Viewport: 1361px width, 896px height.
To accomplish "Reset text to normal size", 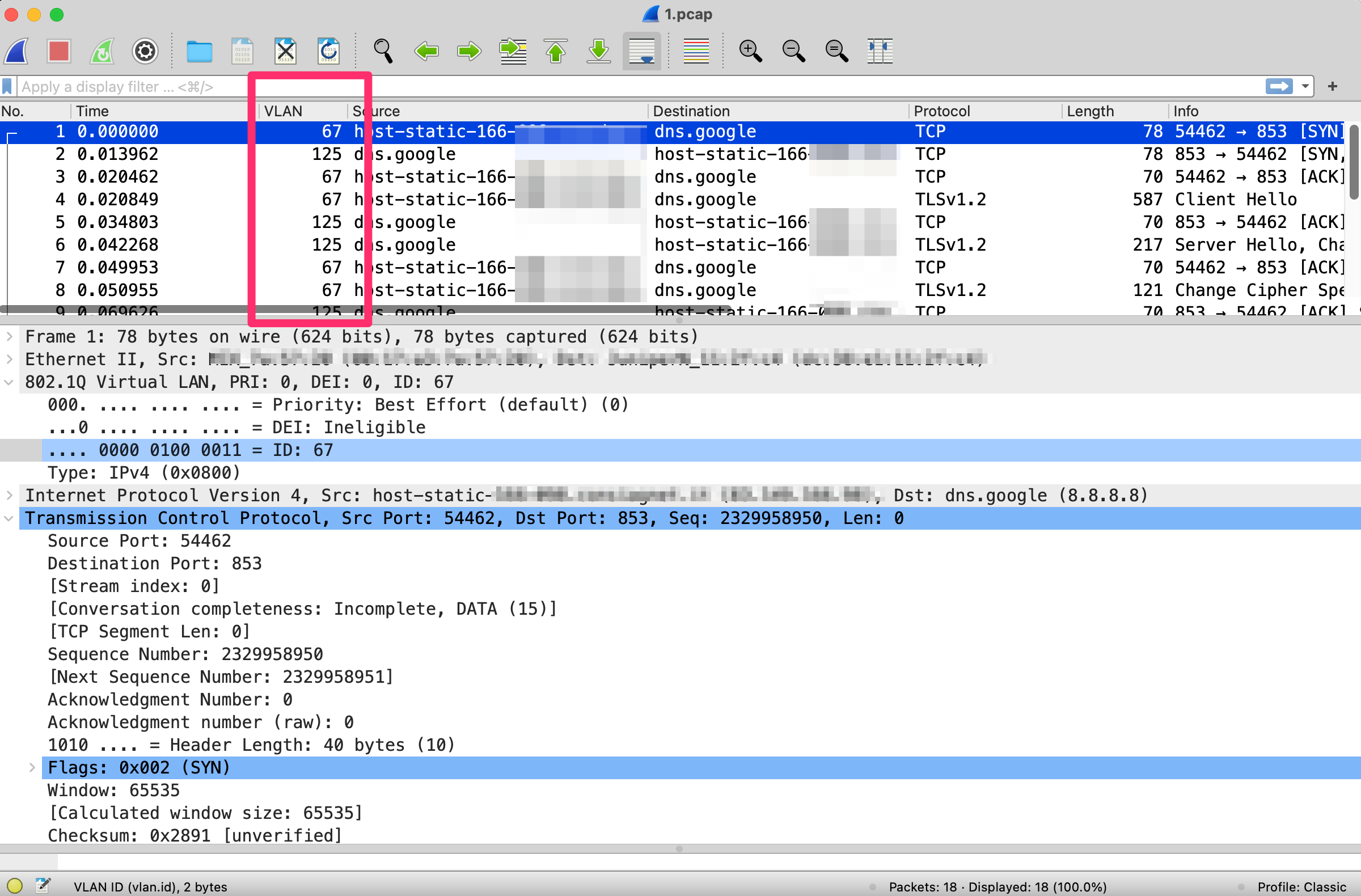I will [836, 52].
